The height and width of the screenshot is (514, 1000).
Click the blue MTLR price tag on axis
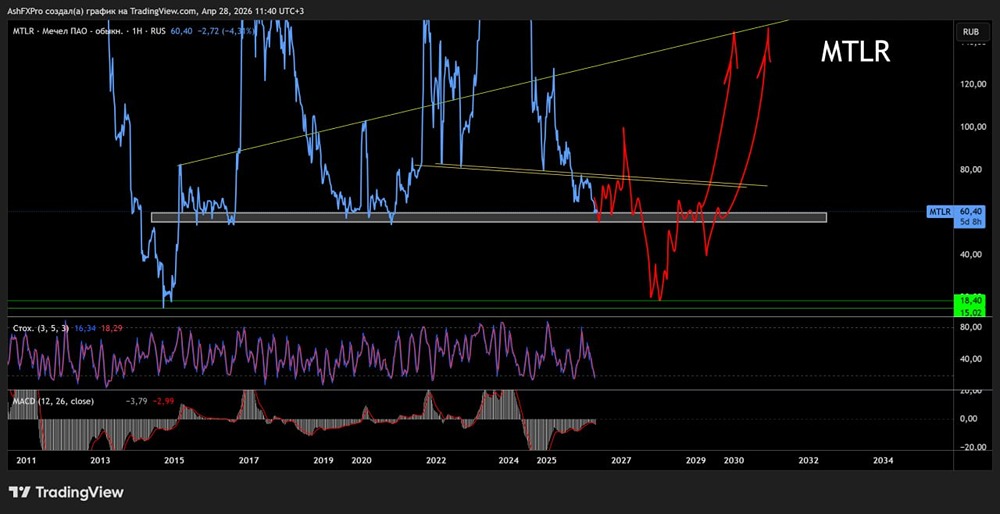coord(939,212)
